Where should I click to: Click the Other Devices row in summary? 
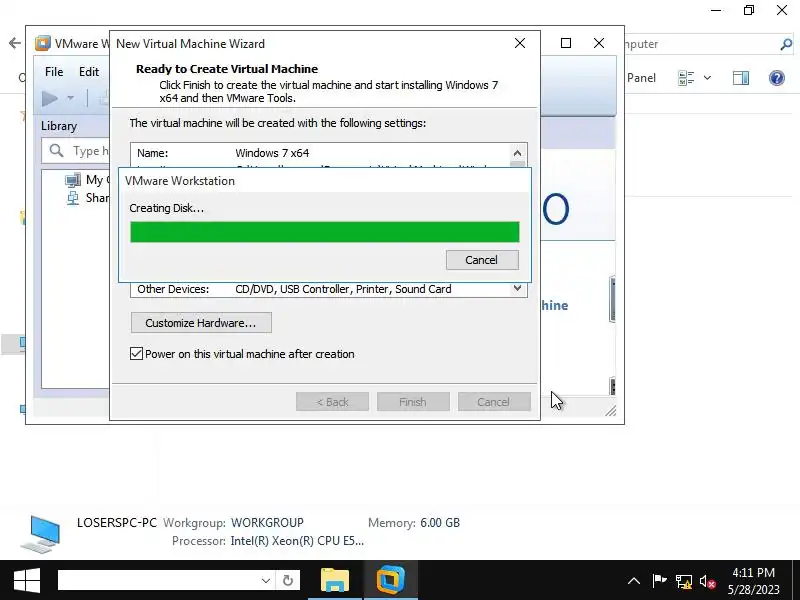coord(319,289)
